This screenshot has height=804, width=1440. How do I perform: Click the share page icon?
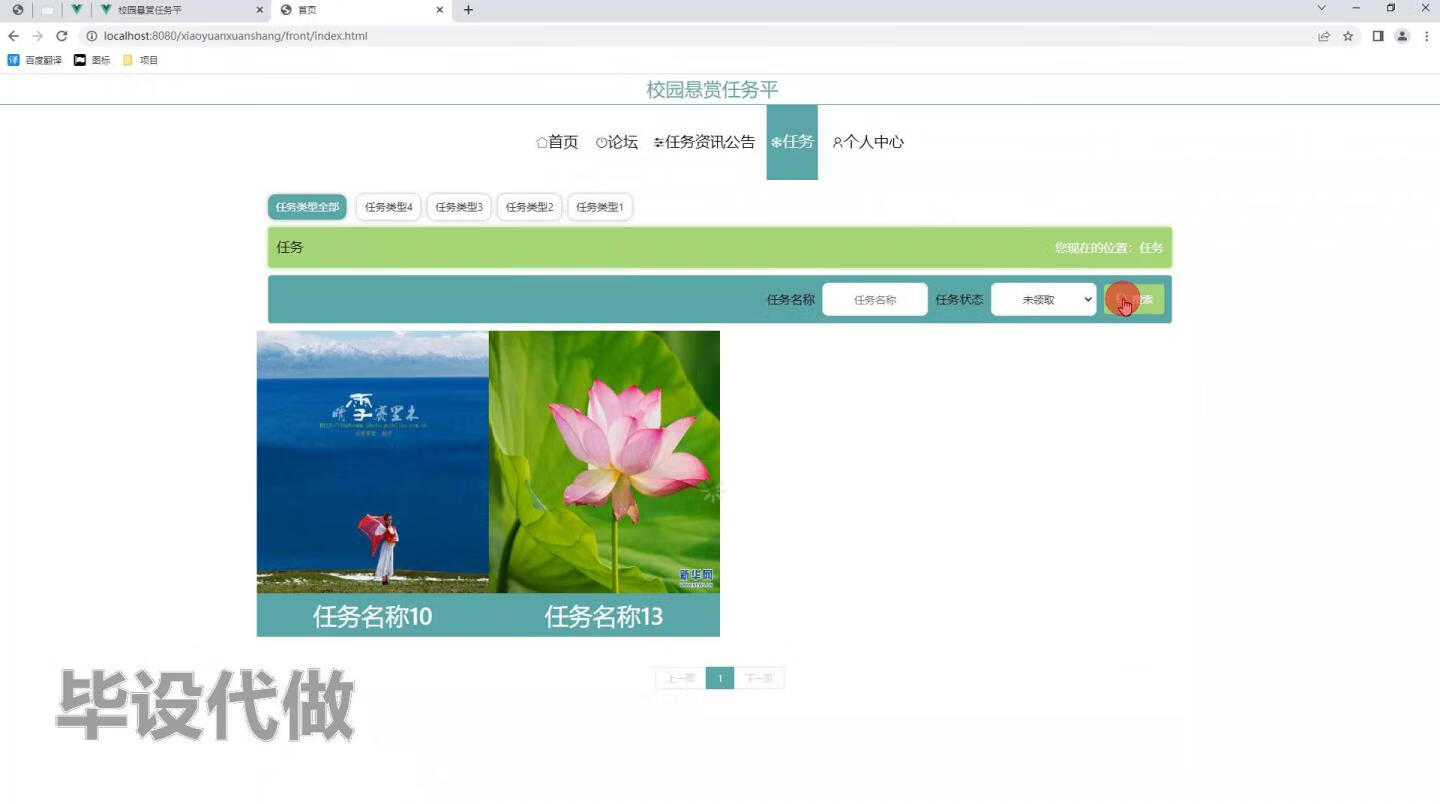tap(1324, 36)
